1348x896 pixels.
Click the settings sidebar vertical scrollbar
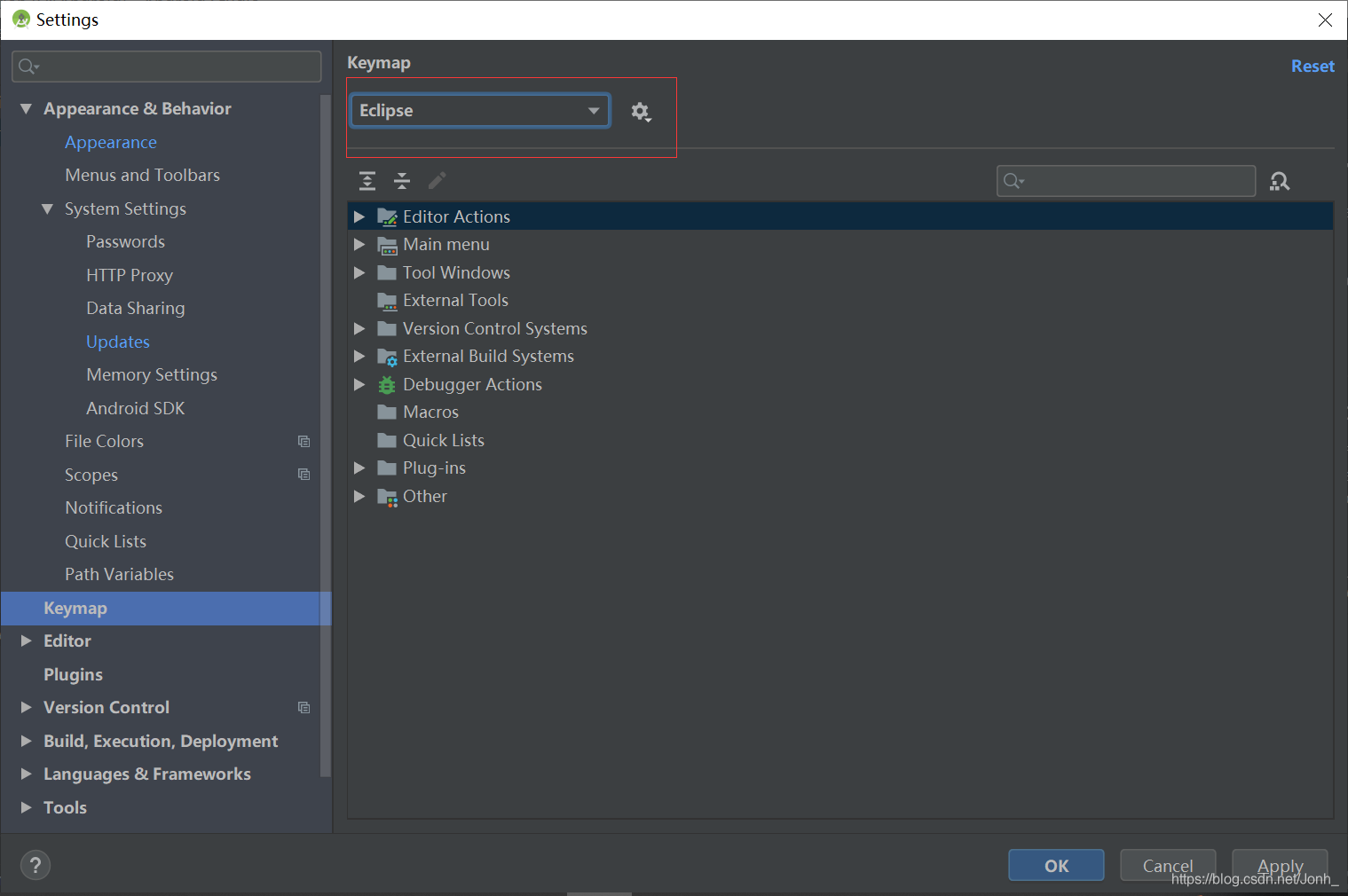click(x=326, y=435)
